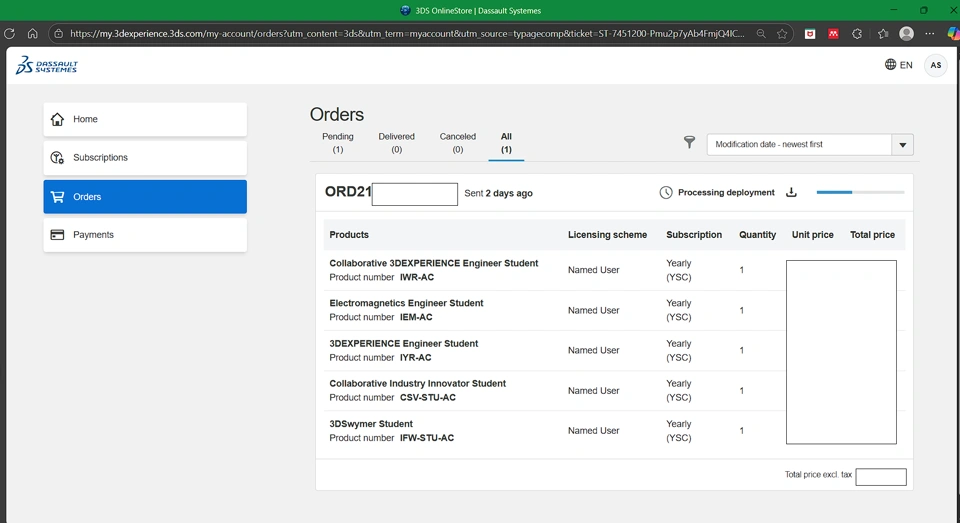This screenshot has height=523, width=960.
Task: Click the Licensing scheme column header
Action: pyautogui.click(x=607, y=235)
